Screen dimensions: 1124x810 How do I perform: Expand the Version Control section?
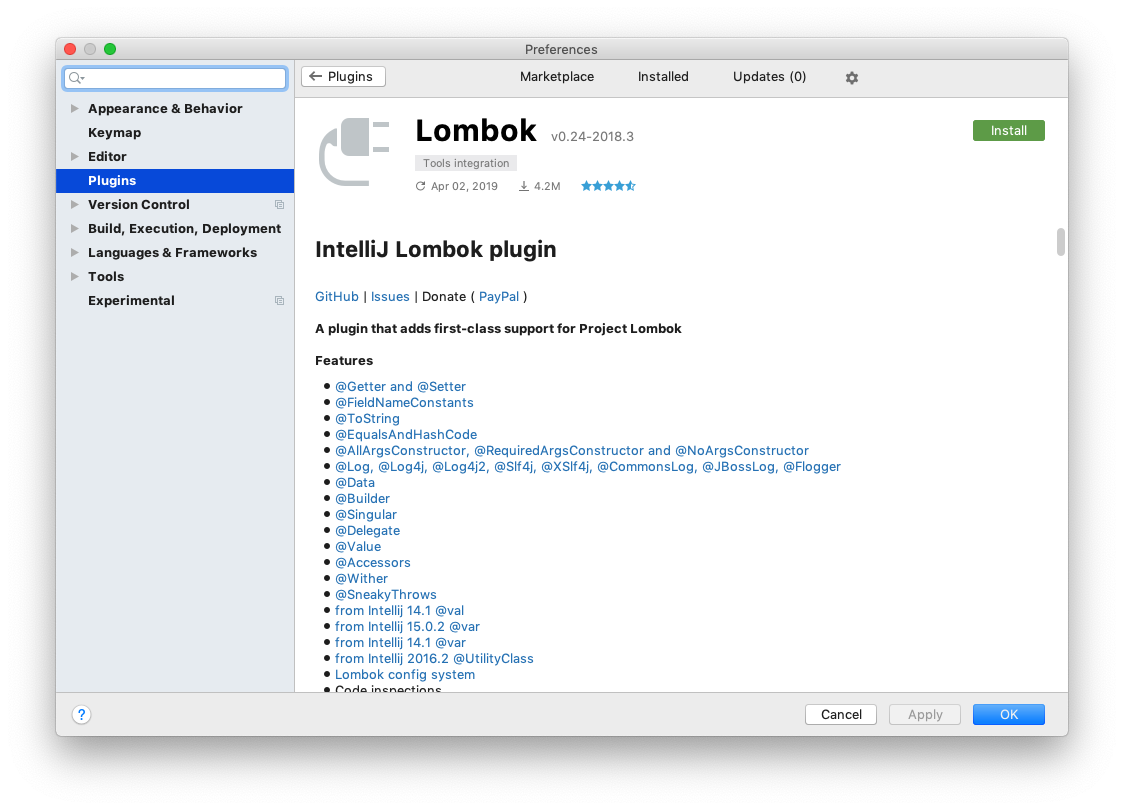[75, 205]
